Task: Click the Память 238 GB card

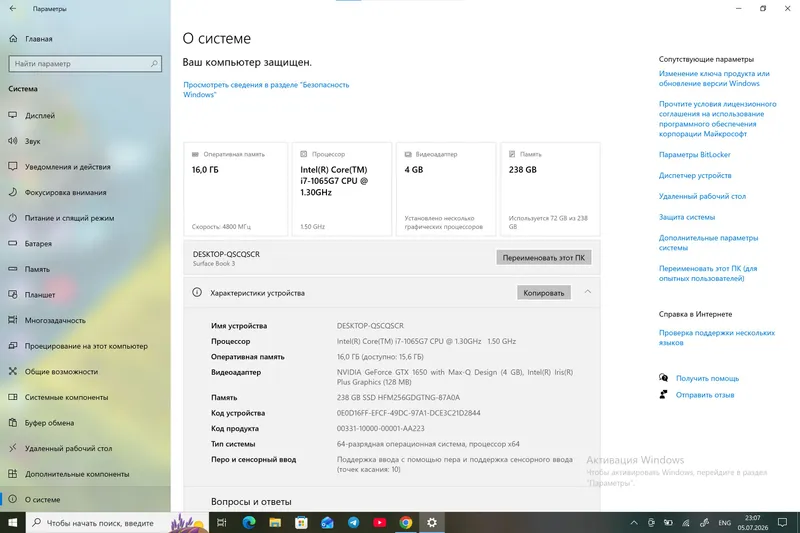Action: (550, 189)
